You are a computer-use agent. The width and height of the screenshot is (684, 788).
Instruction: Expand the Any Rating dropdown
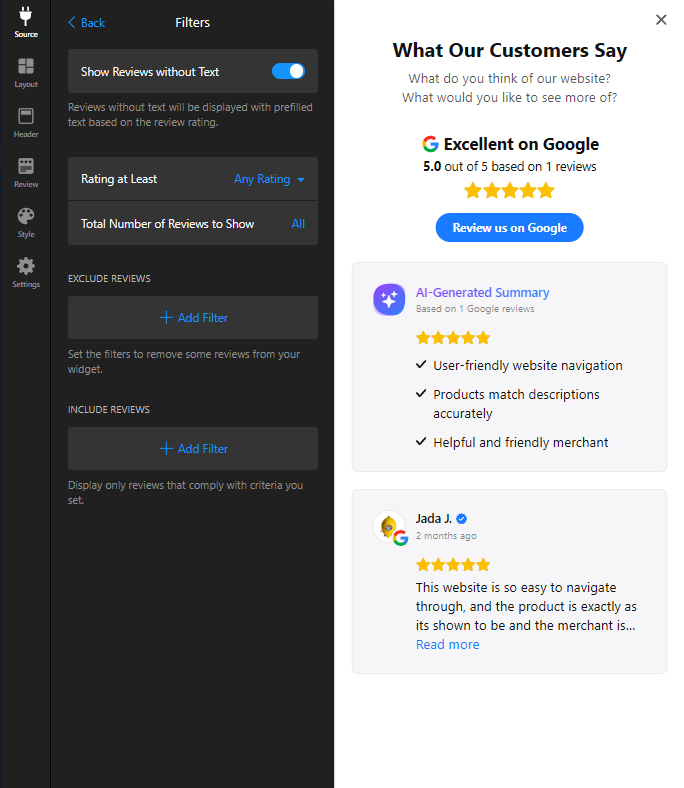269,179
